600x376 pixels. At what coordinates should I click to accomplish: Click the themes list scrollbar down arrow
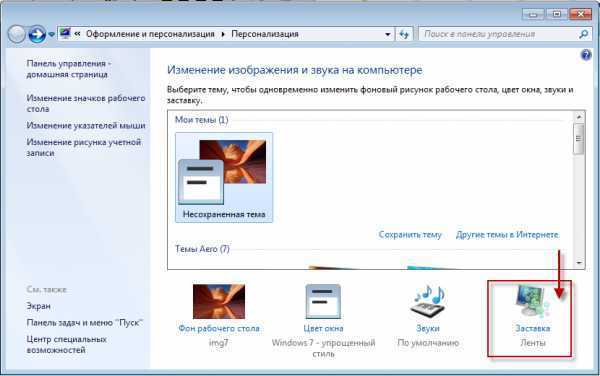pyautogui.click(x=579, y=263)
